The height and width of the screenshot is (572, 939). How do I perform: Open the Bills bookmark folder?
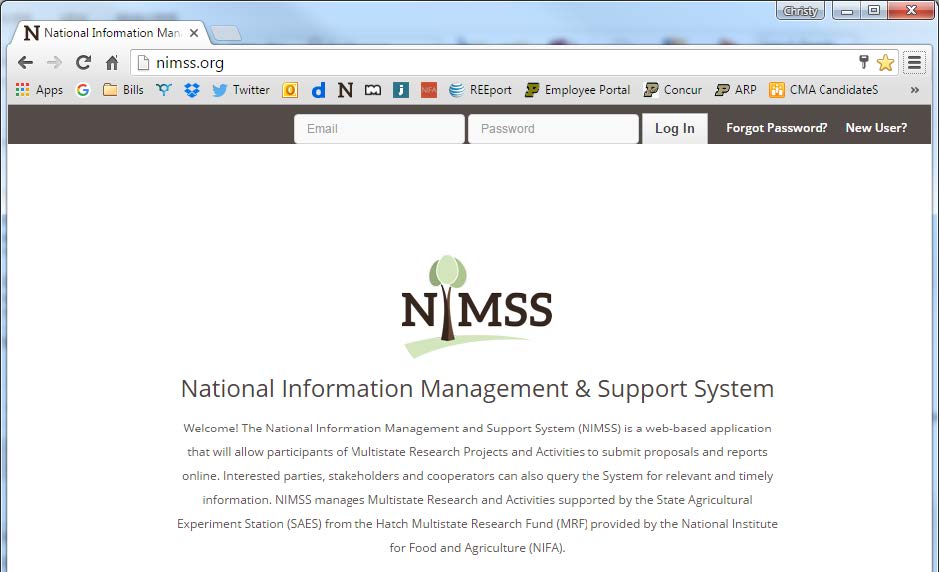[x=123, y=90]
